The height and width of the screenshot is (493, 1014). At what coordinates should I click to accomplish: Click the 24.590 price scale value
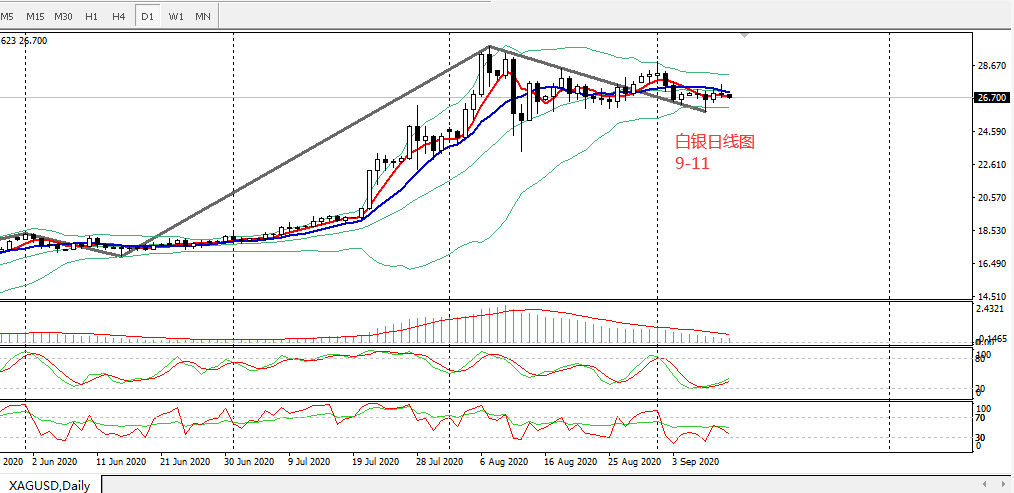993,132
